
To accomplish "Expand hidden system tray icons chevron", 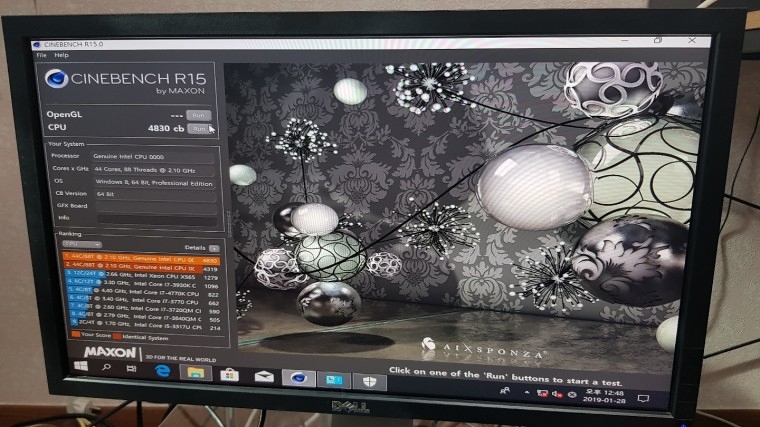I will click(526, 392).
